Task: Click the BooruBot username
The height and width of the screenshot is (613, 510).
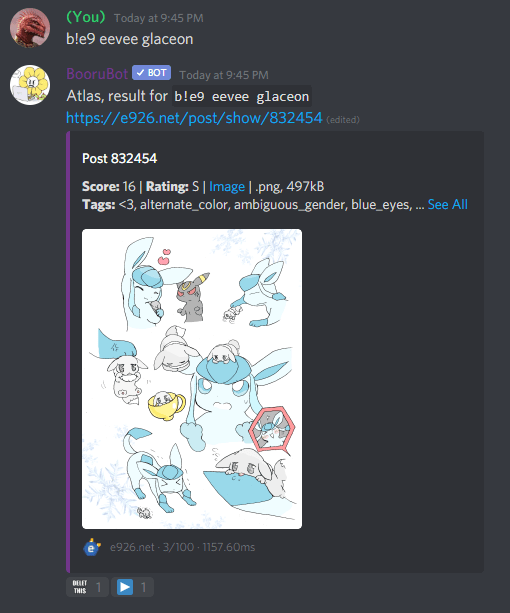Action: [97, 73]
